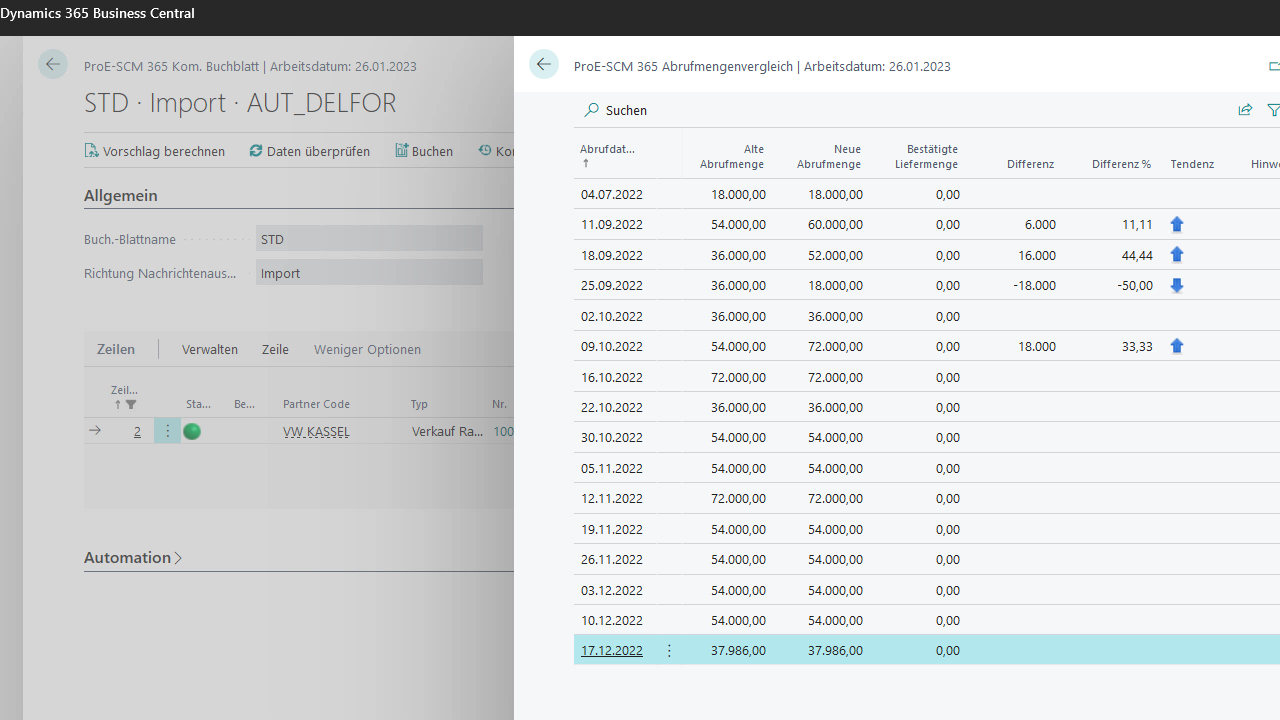Select date cell 22.10.2022
This screenshot has width=1280, height=720.
pyautogui.click(x=612, y=407)
